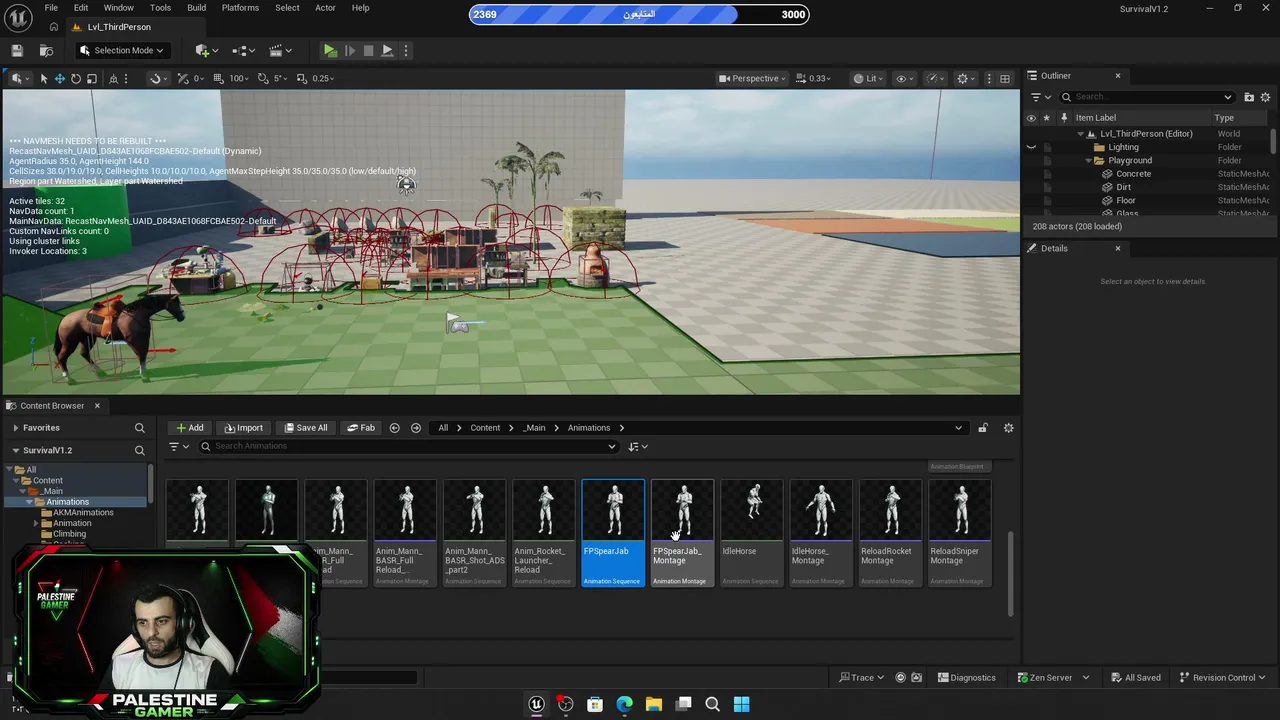The image size is (1280, 720).
Task: Activate the Scale gizmo tool
Action: tap(91, 78)
